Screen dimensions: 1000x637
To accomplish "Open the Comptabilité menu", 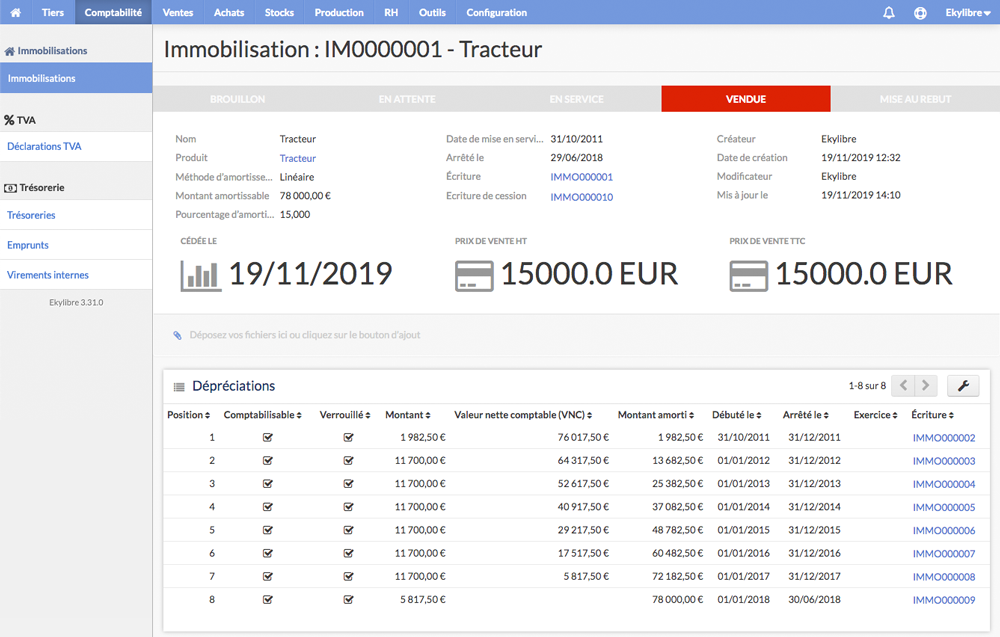I will coord(114,12).
